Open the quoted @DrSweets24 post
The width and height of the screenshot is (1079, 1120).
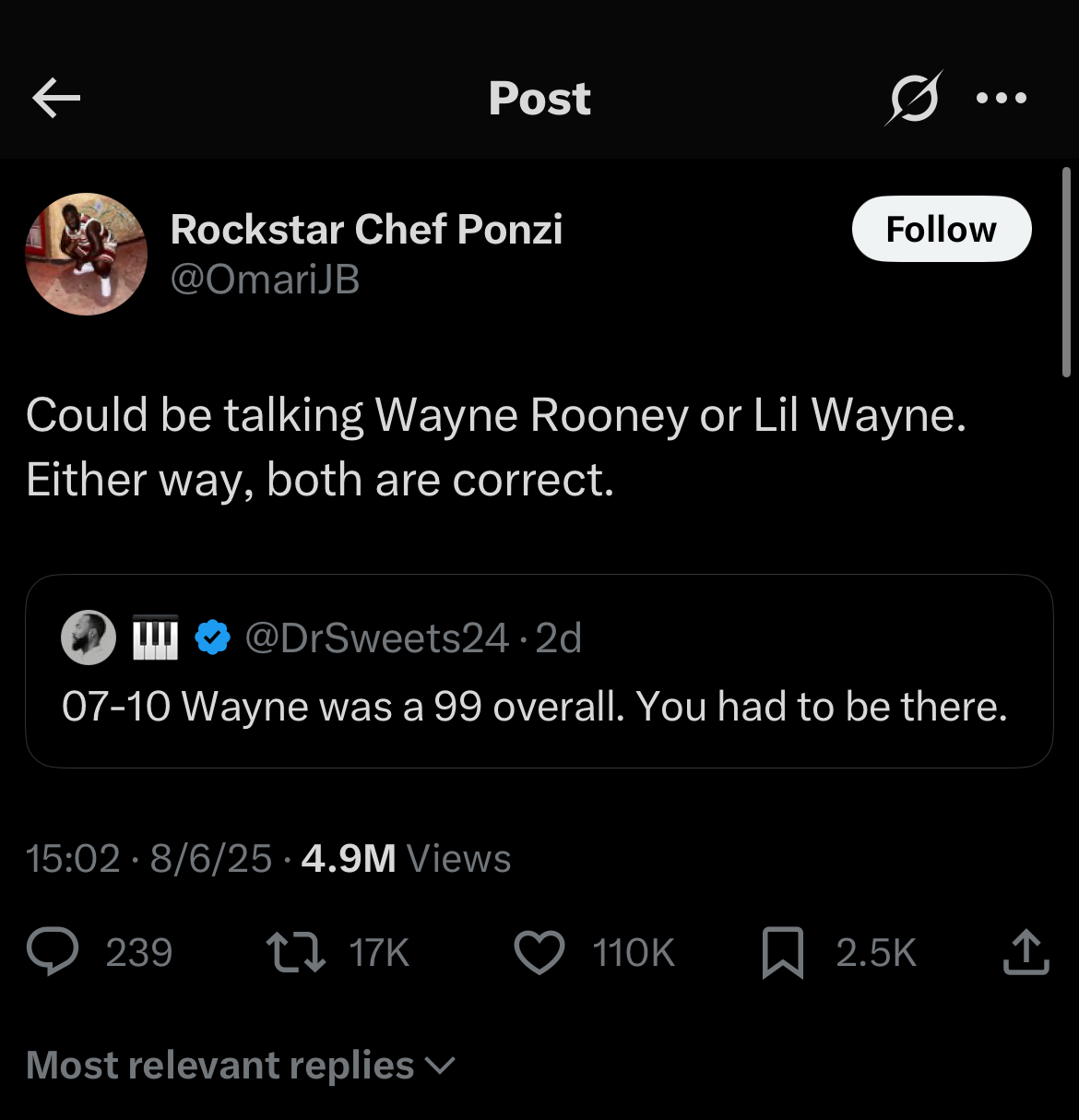pos(539,707)
